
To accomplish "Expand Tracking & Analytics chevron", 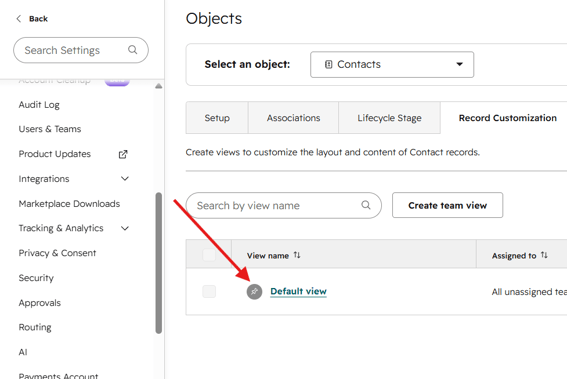I will tap(125, 228).
